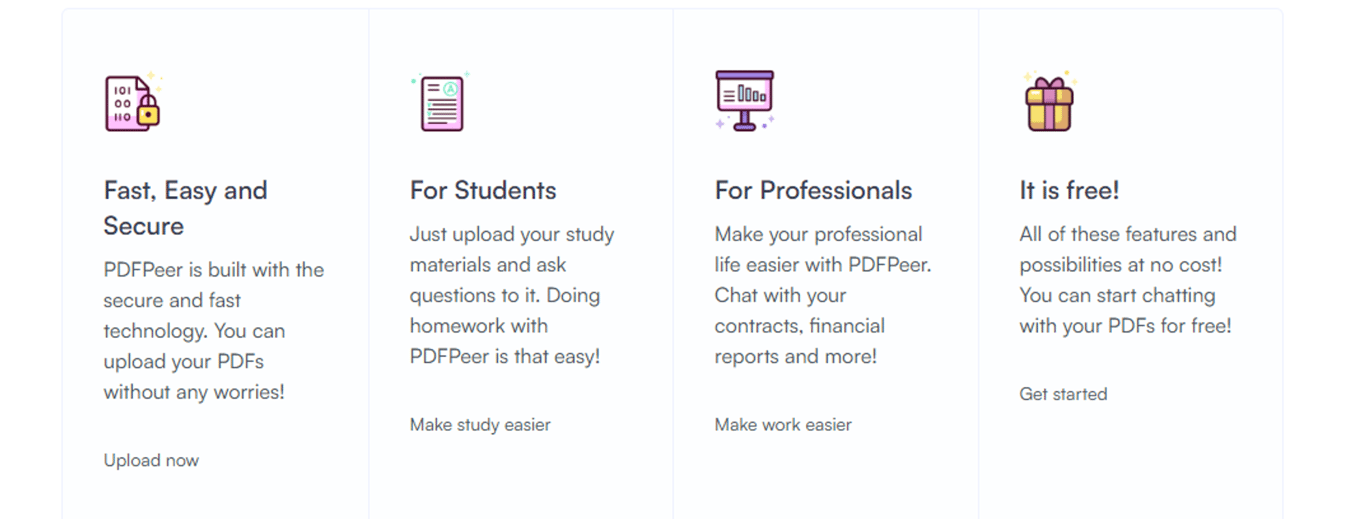Open the Upload now link
Viewport: 1366px width, 519px height.
151,460
